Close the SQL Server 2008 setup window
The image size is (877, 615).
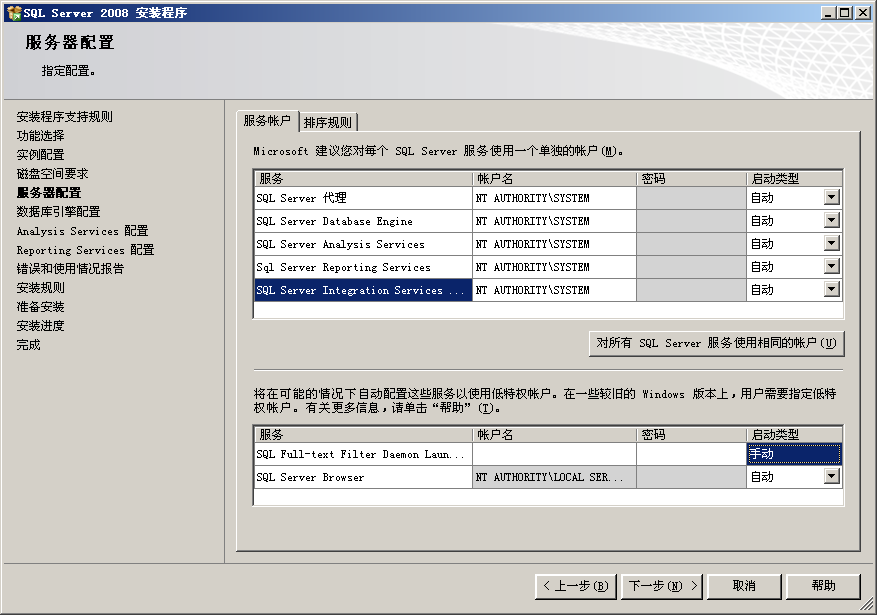[x=863, y=12]
